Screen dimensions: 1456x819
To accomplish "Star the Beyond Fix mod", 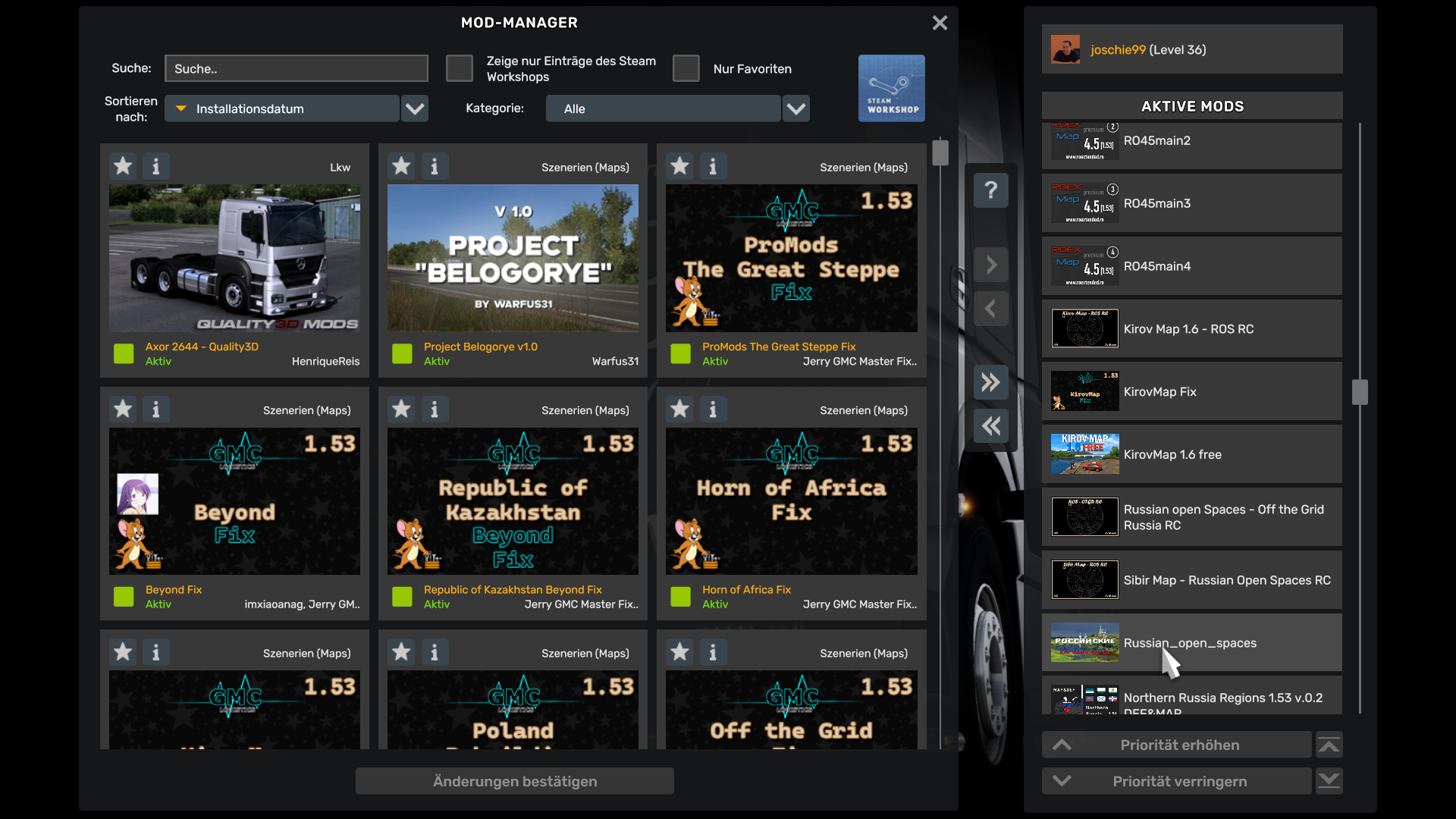I will (x=123, y=409).
